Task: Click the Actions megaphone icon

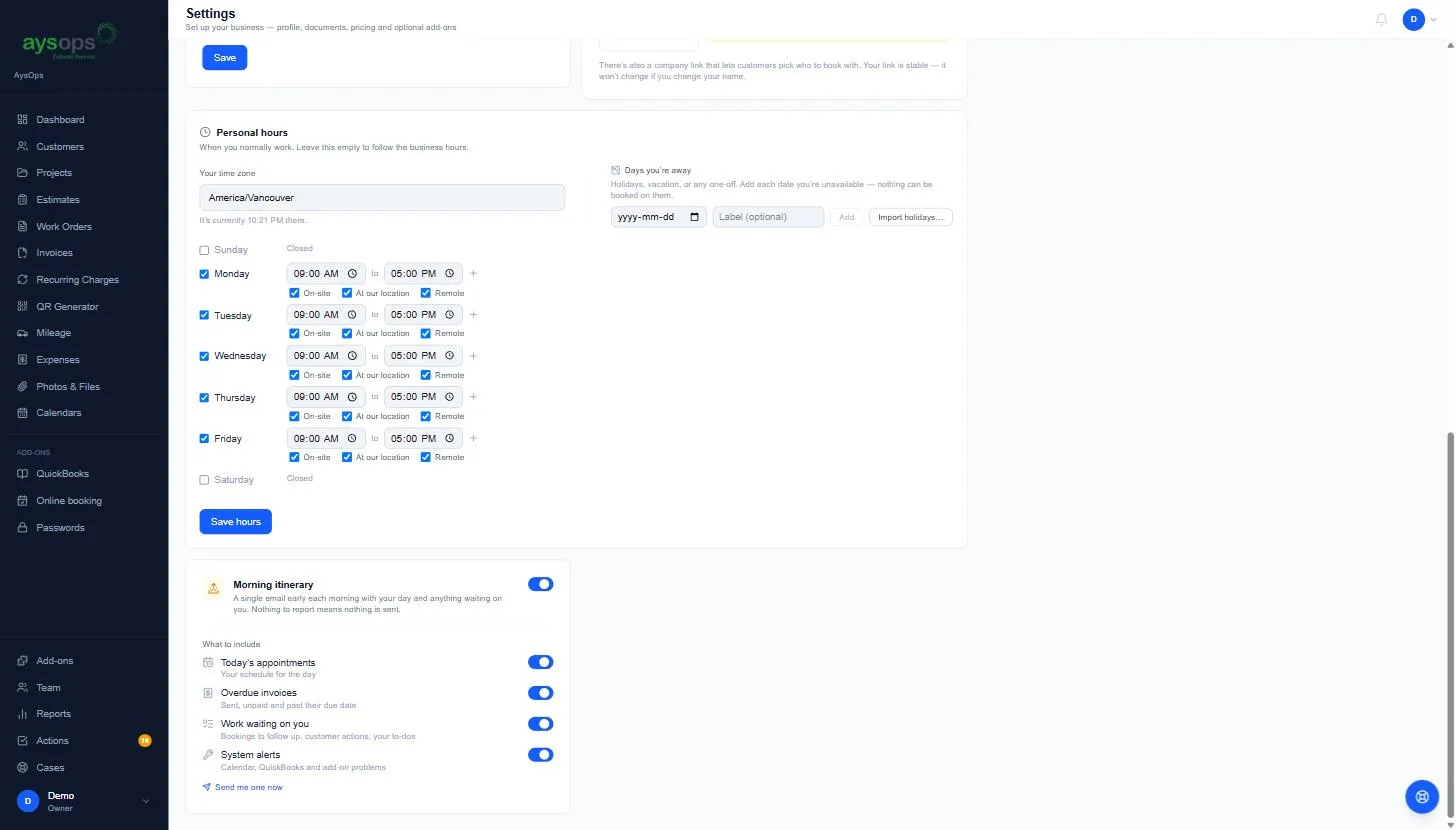Action: pyautogui.click(x=23, y=741)
